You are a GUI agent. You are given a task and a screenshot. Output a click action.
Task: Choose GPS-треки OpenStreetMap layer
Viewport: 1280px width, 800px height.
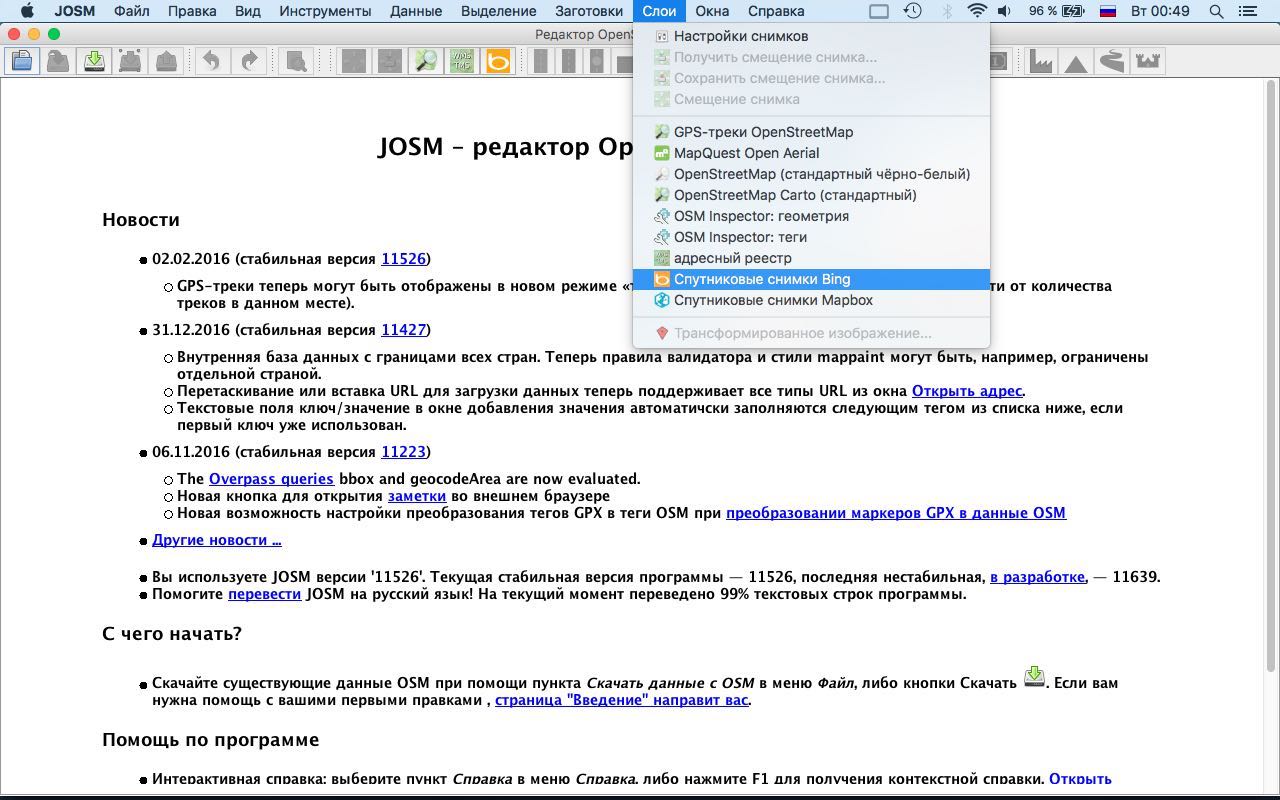(x=811, y=132)
